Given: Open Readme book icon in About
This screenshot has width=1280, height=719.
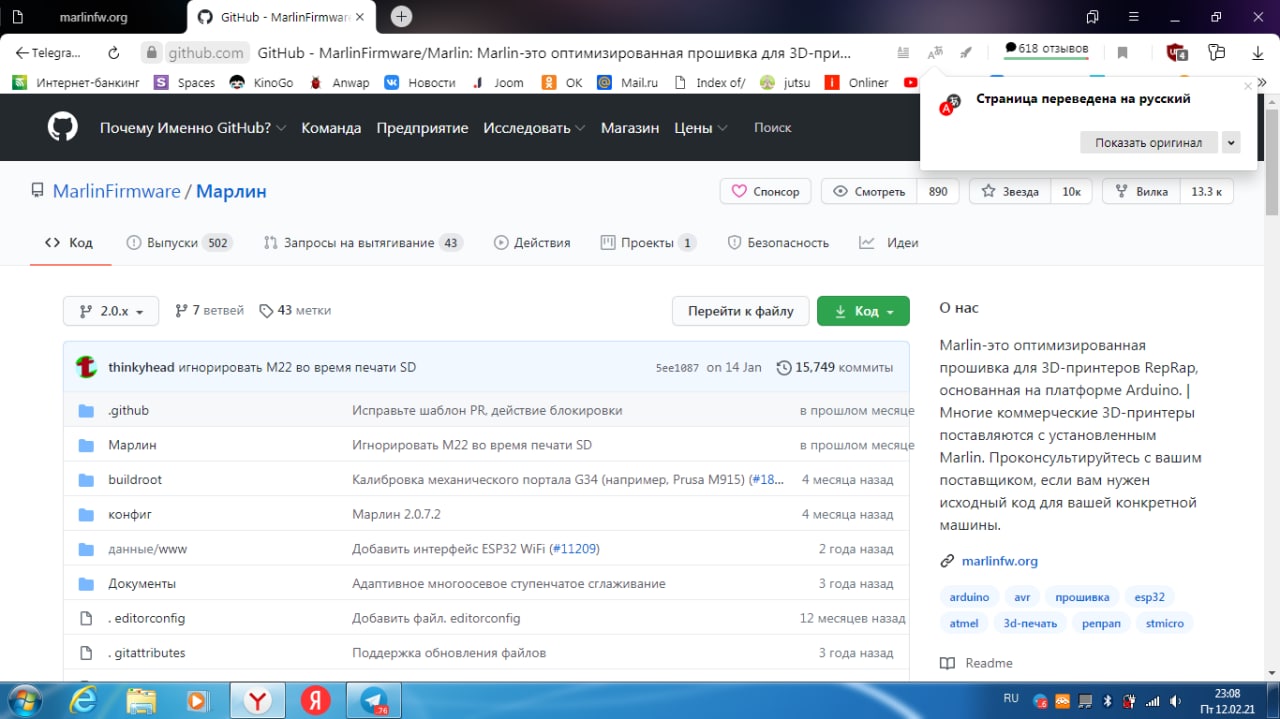Looking at the screenshot, I should coord(948,663).
